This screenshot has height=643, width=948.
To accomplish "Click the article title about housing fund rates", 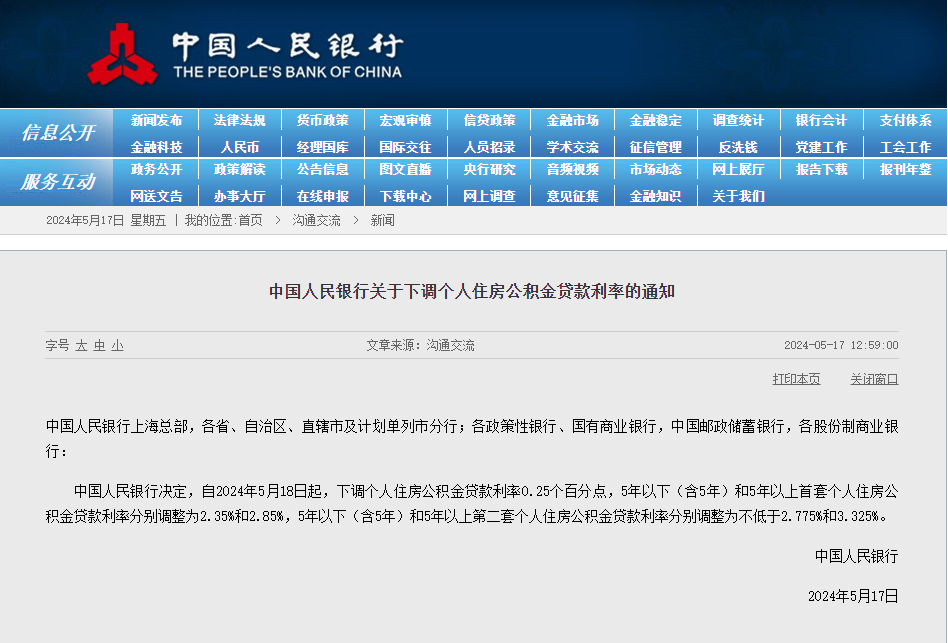I will [473, 291].
